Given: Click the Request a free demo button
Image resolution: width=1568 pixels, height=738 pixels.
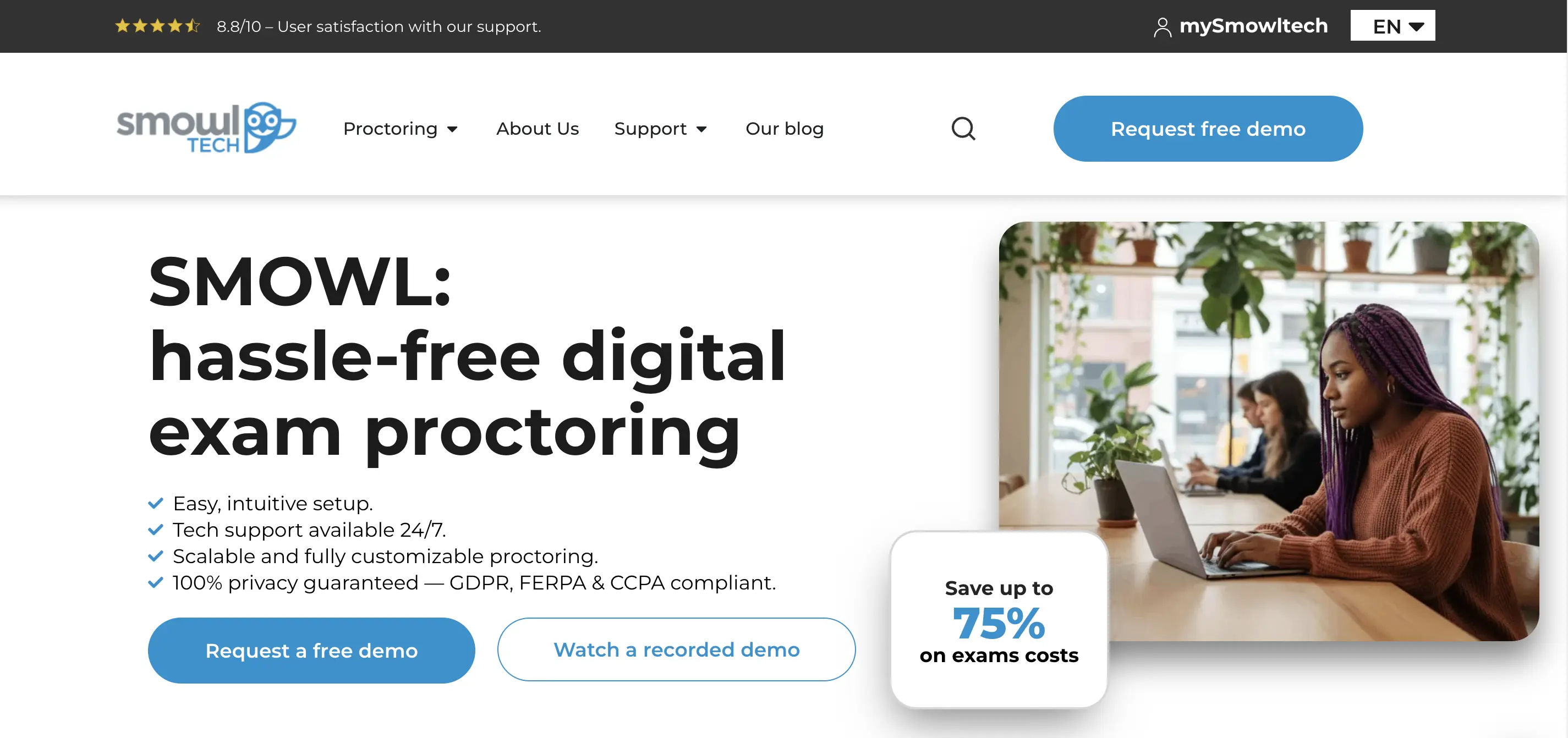Looking at the screenshot, I should [x=311, y=650].
